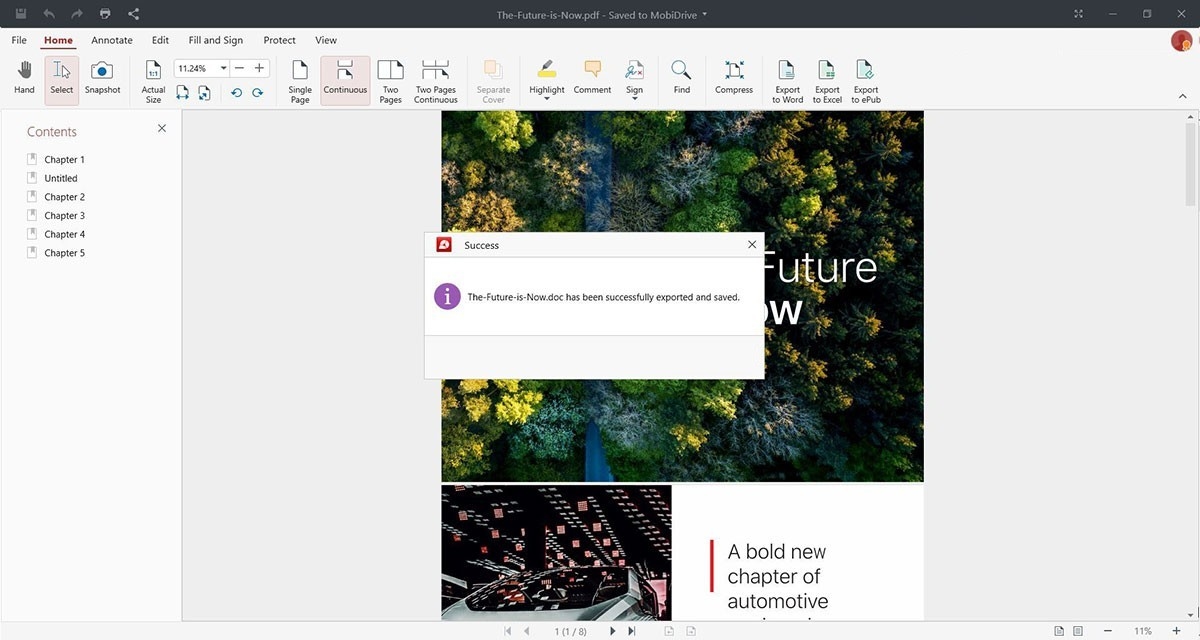Go to the Fill and Sign tab

tap(216, 40)
